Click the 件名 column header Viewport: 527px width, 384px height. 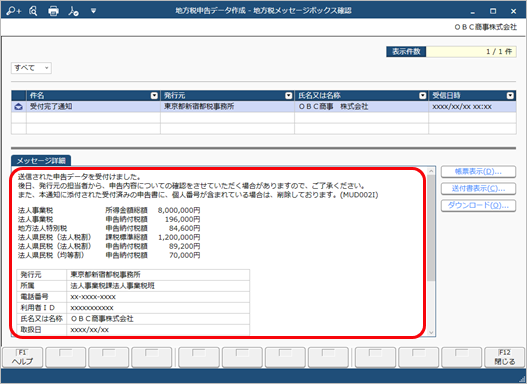(x=93, y=96)
